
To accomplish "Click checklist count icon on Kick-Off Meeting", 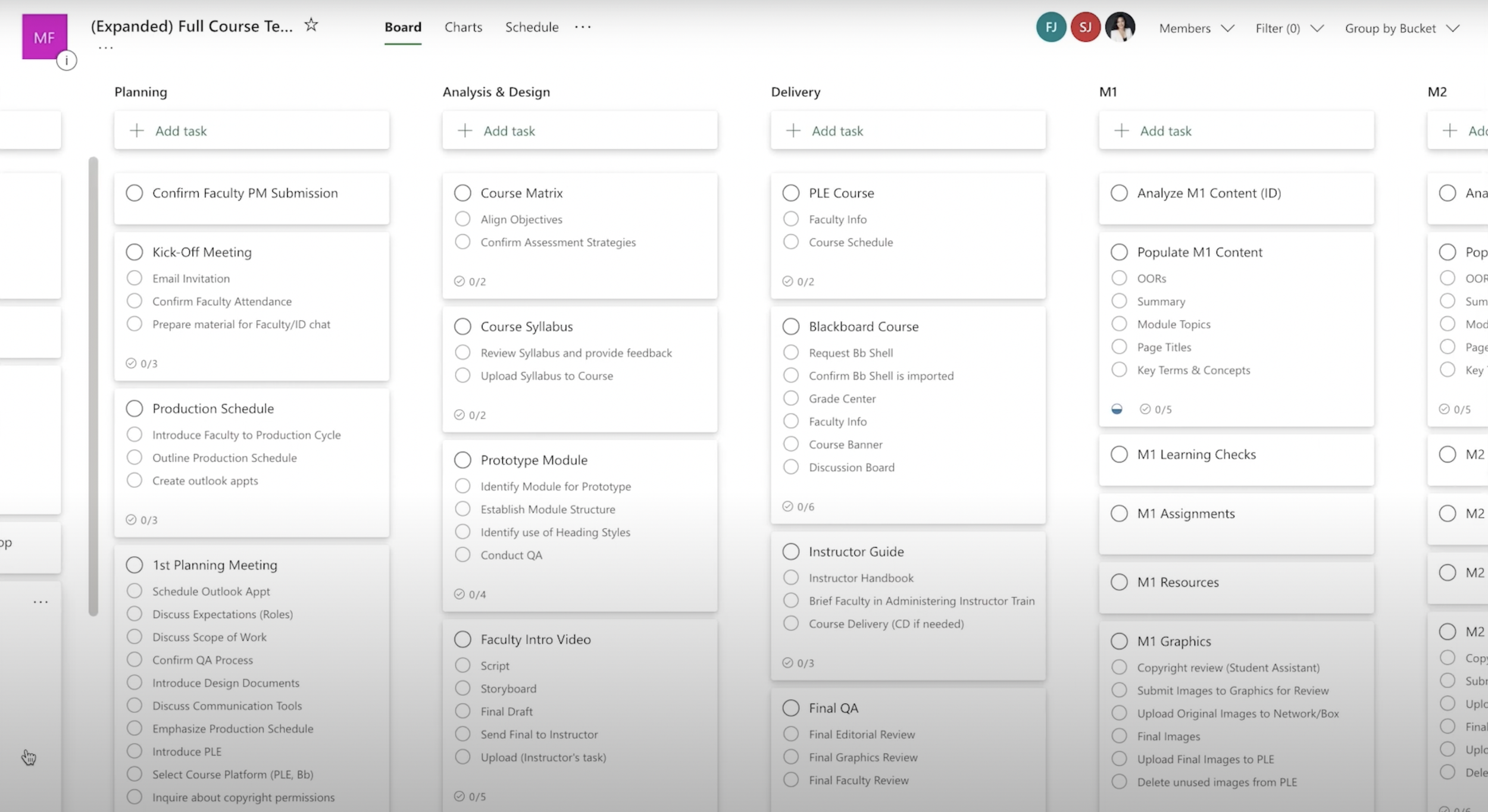I will point(131,363).
